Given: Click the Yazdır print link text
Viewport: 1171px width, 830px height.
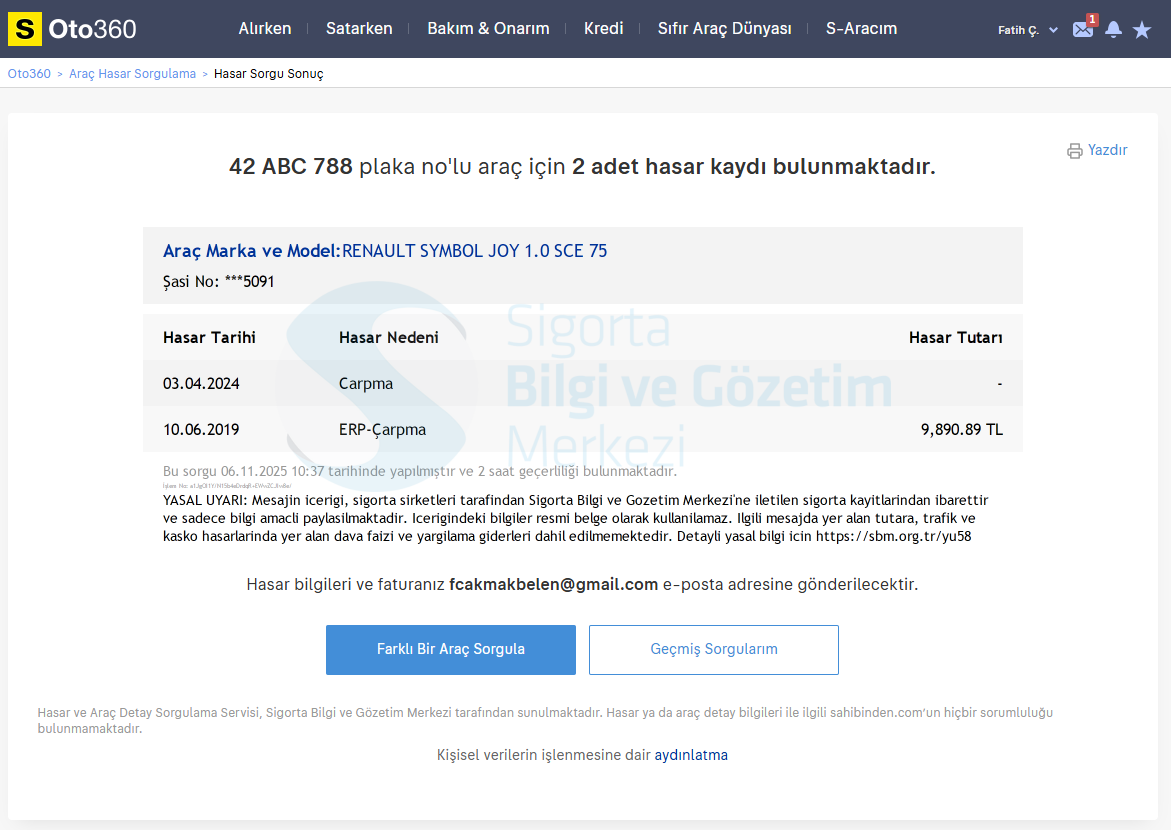Looking at the screenshot, I should (1107, 150).
